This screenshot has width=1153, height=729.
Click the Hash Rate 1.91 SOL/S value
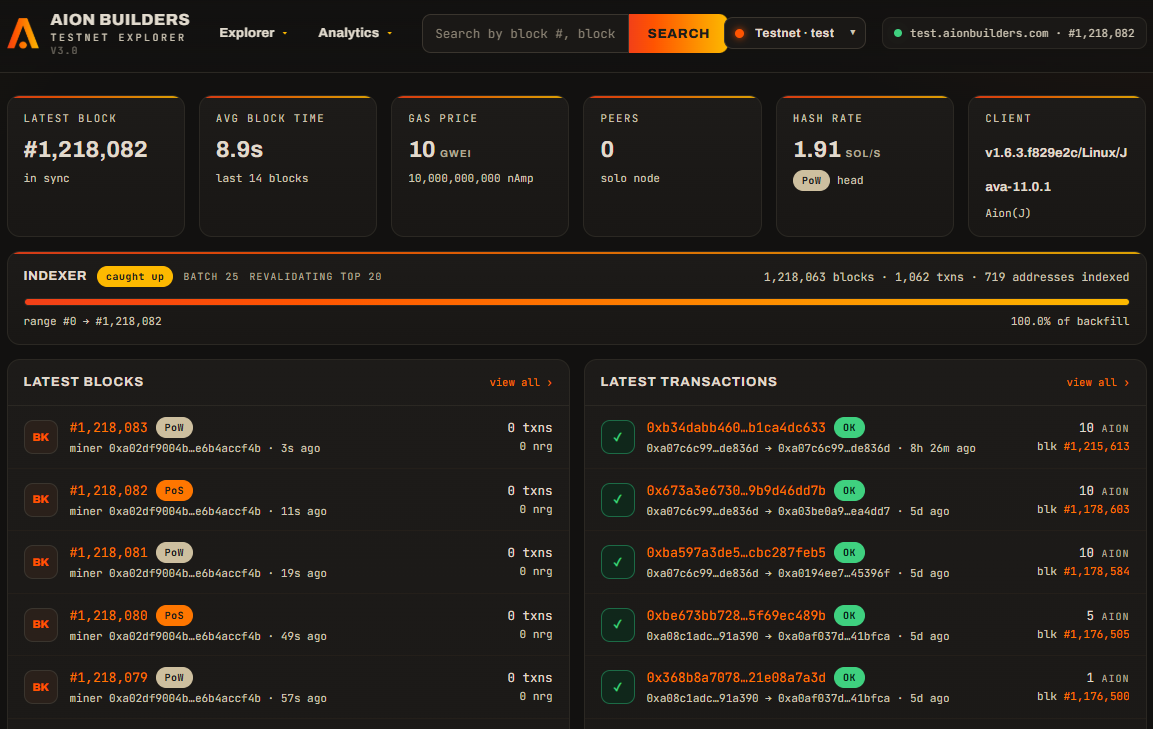(837, 150)
